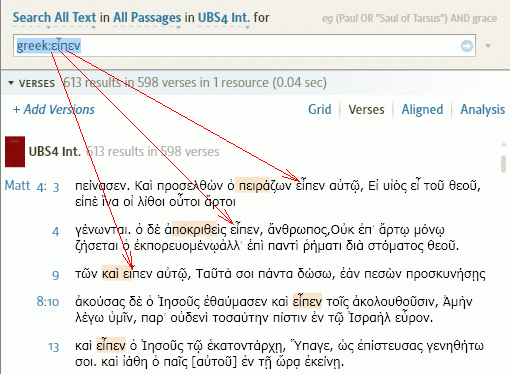Switch to Analysis view
Screen dimensions: 510x374
point(482,109)
